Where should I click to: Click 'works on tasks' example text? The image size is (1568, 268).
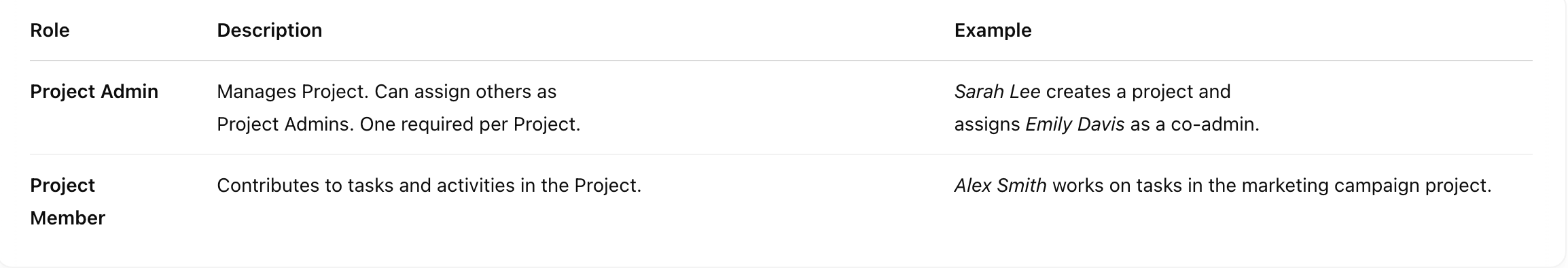(x=1117, y=186)
